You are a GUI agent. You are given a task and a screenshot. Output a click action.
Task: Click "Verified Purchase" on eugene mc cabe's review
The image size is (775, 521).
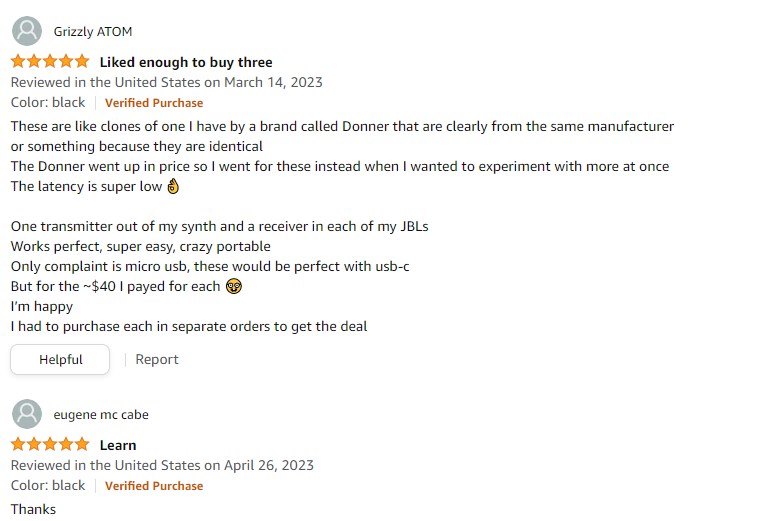154,486
